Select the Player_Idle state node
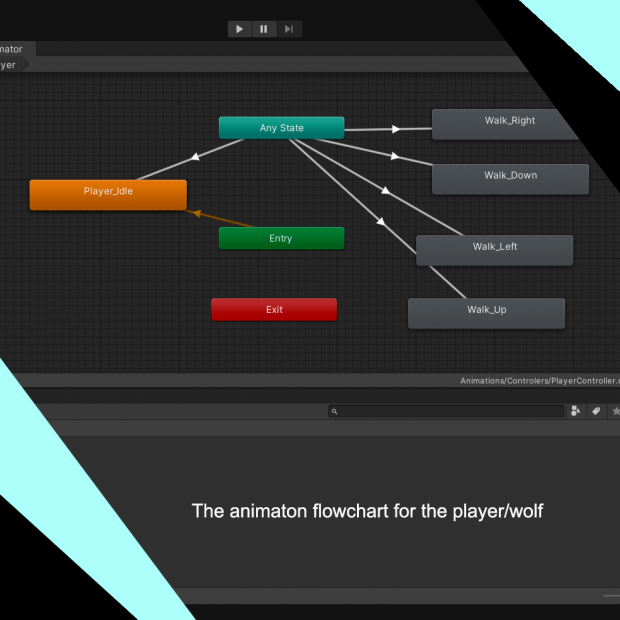This screenshot has height=620, width=620. click(108, 195)
